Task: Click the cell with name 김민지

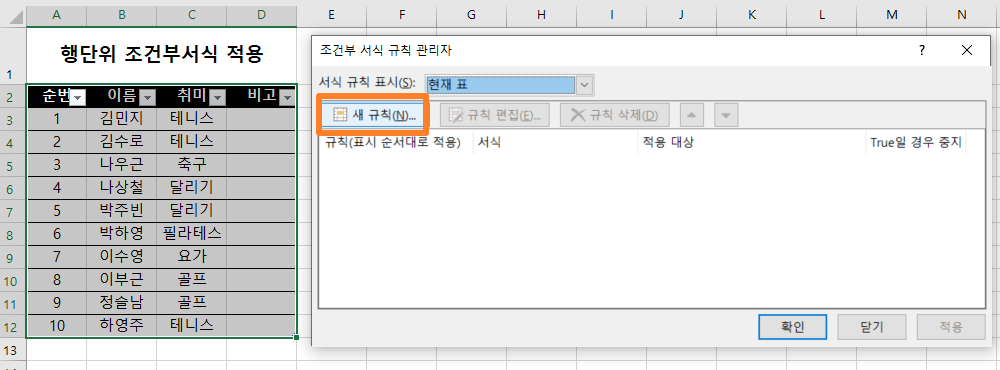Action: coord(121,118)
